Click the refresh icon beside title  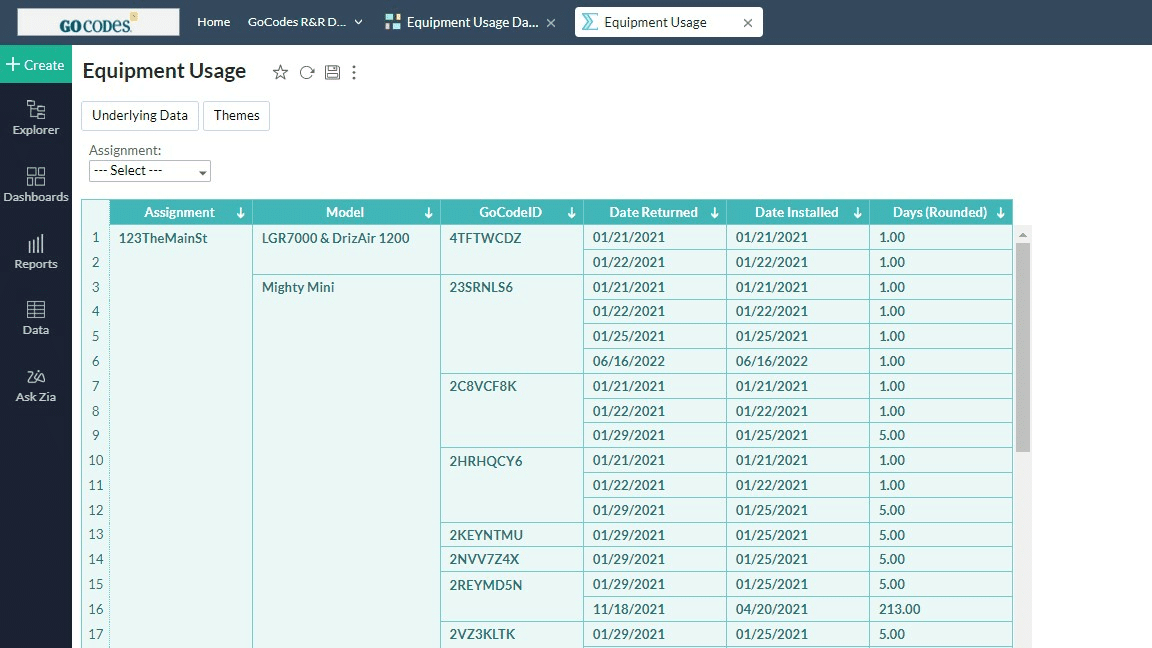coord(307,72)
